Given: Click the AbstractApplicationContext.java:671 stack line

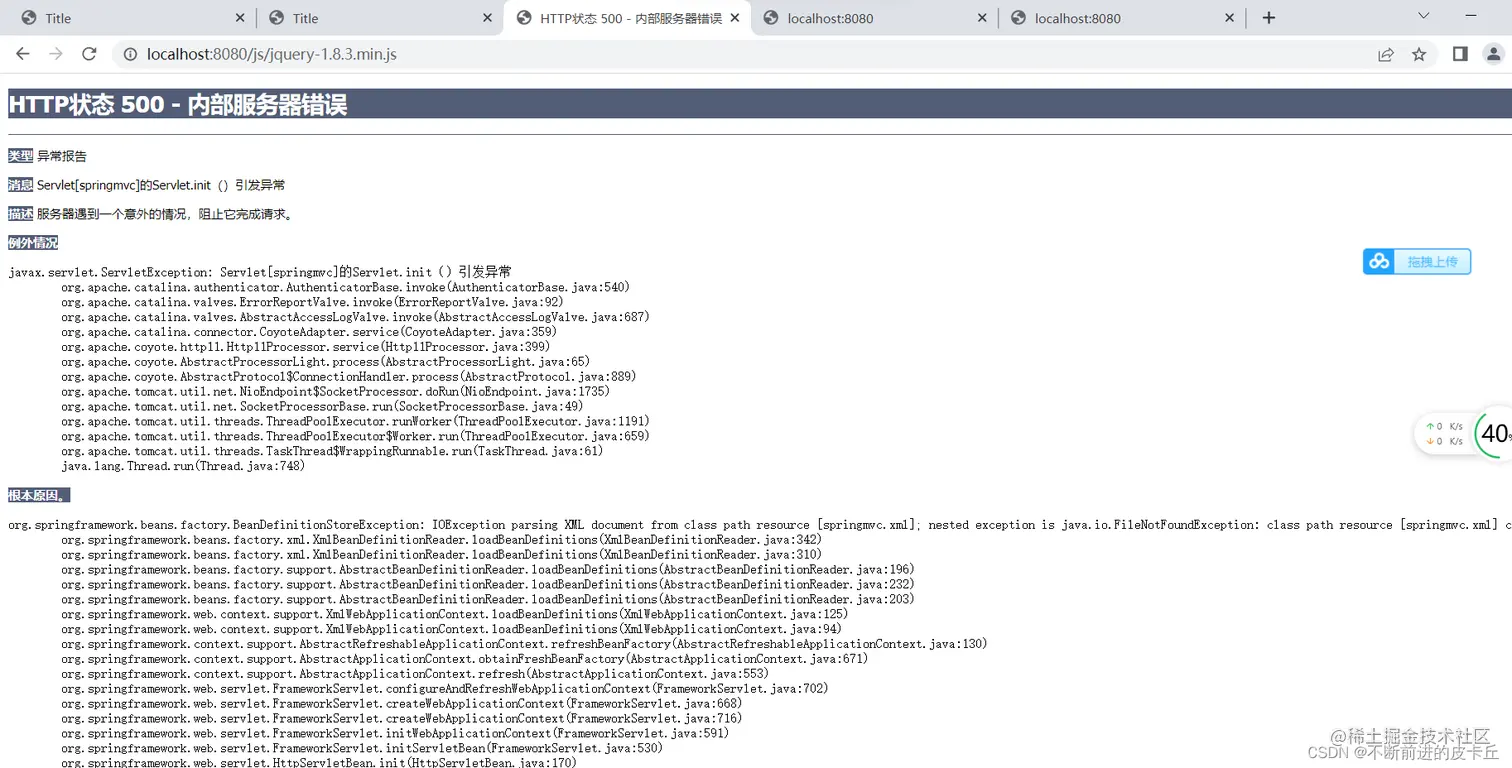Looking at the screenshot, I should (x=464, y=659).
